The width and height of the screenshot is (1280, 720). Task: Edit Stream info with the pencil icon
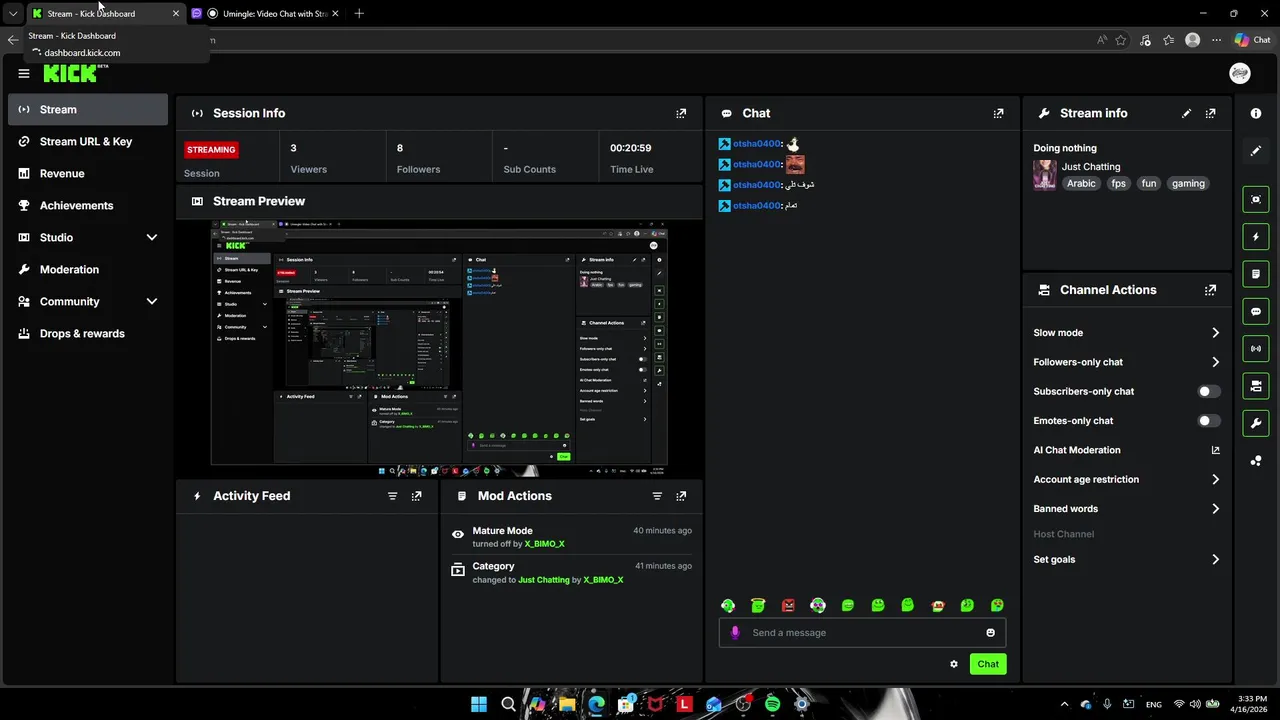[x=1187, y=114]
